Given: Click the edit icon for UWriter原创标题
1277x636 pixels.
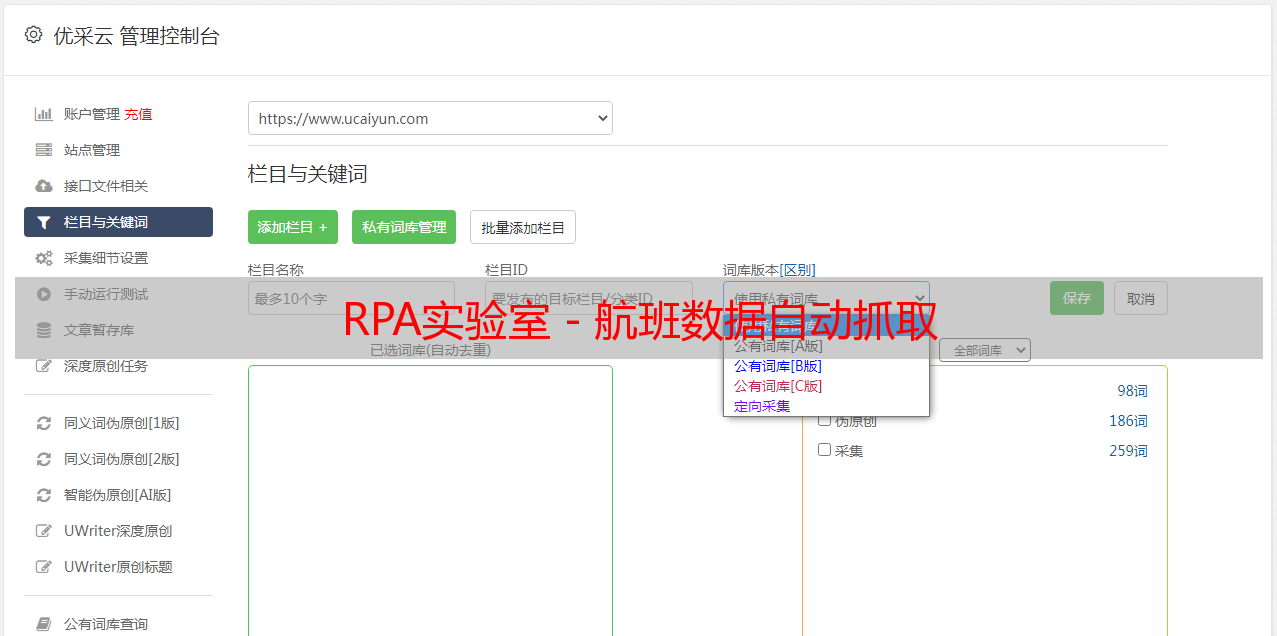Looking at the screenshot, I should coord(44,567).
